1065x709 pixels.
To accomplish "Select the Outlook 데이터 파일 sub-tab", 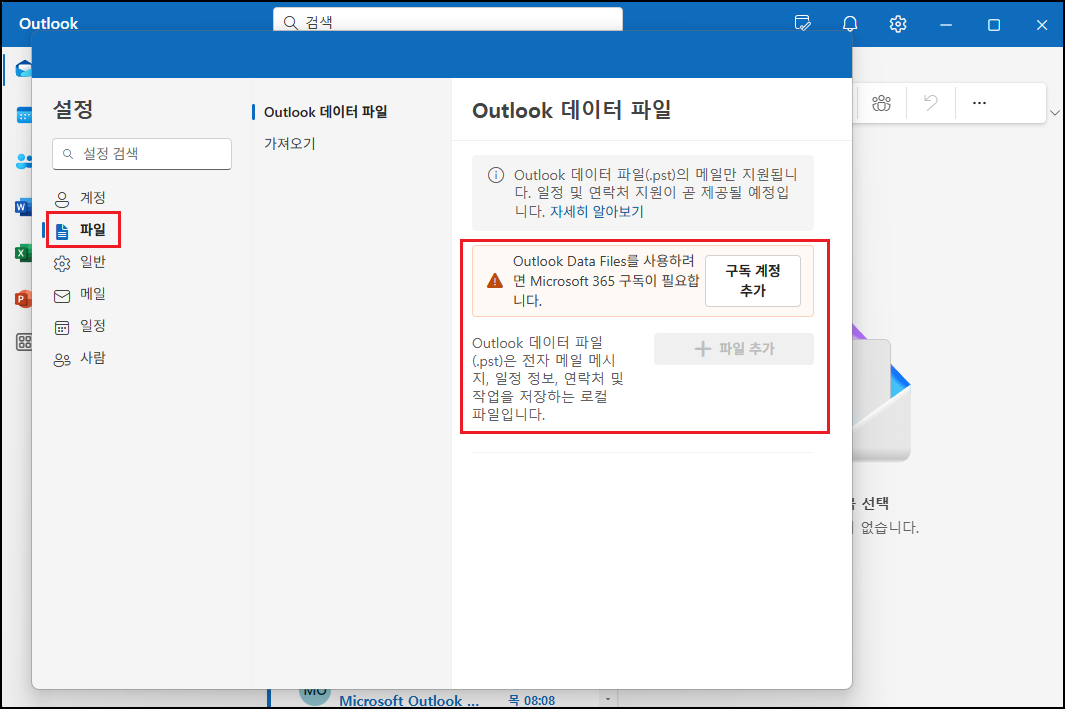I will pyautogui.click(x=325, y=112).
